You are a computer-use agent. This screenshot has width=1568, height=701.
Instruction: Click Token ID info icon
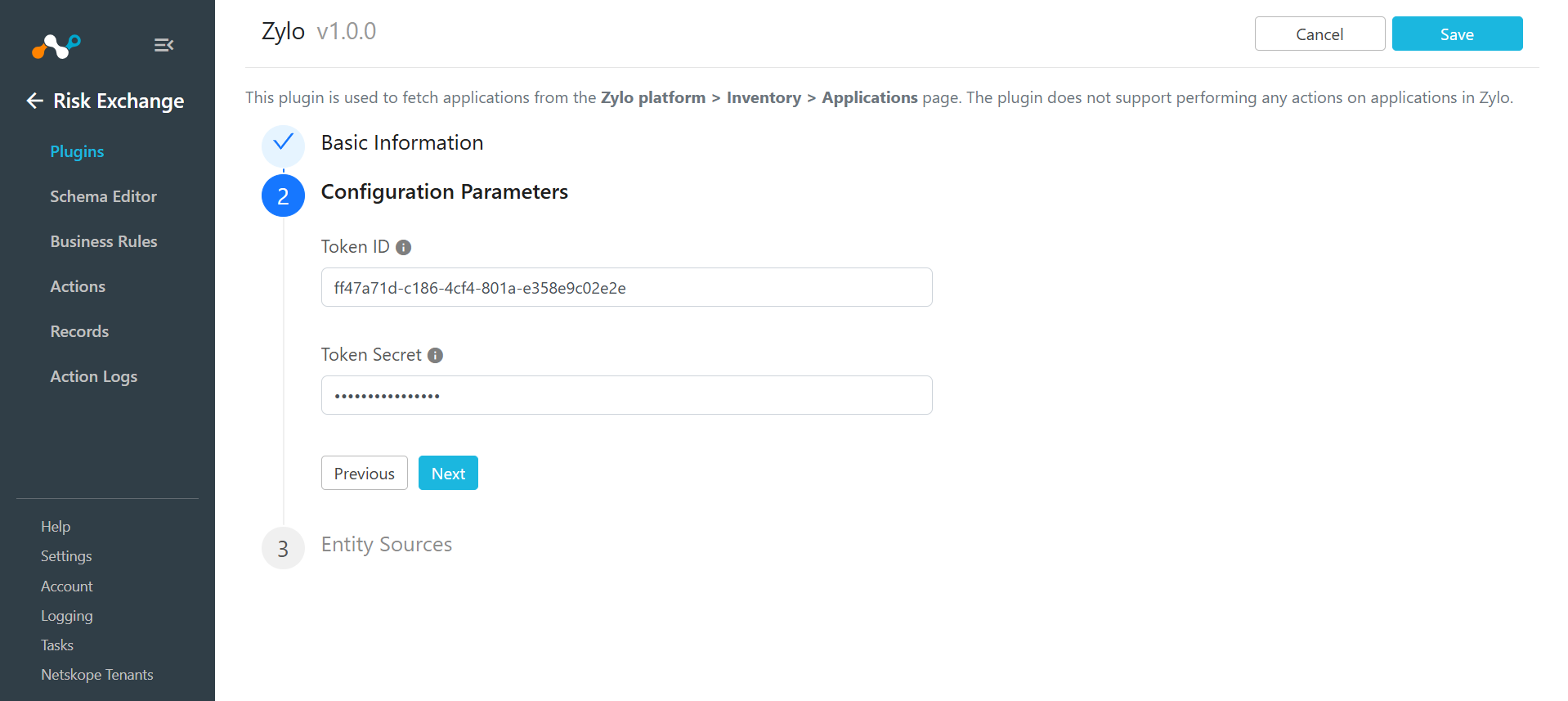pos(403,247)
